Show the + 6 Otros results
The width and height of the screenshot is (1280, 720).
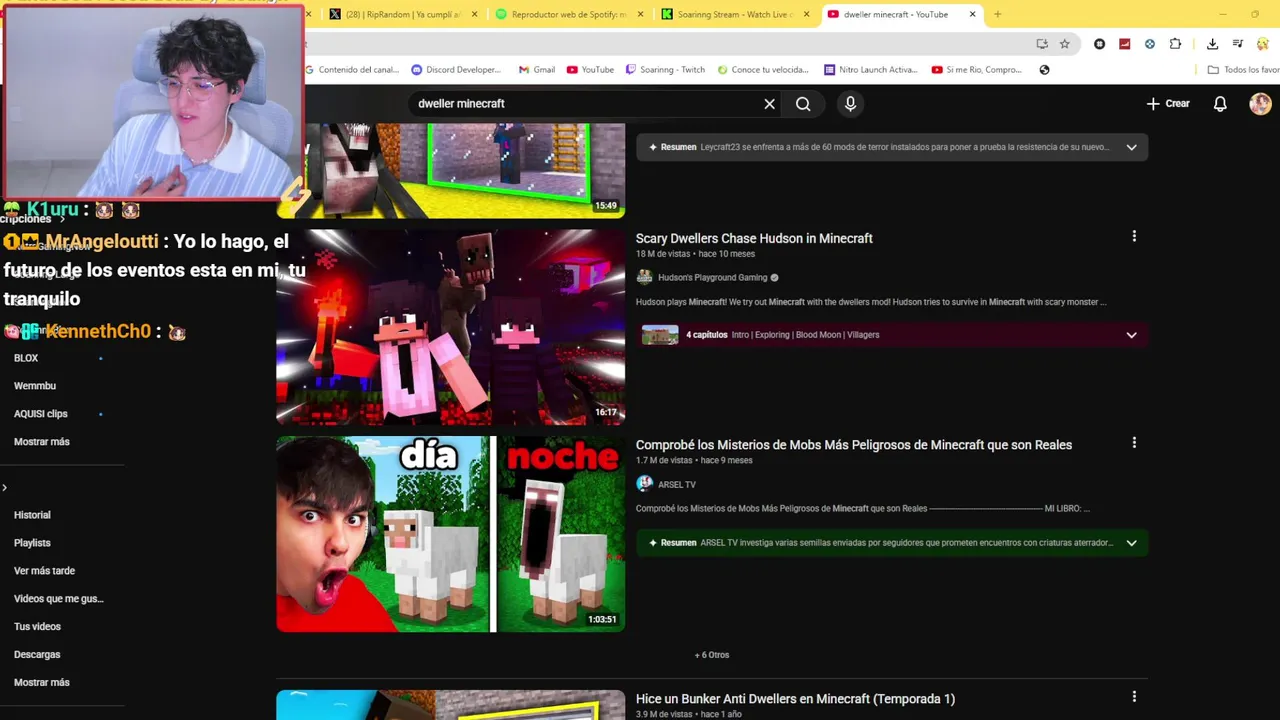(712, 655)
